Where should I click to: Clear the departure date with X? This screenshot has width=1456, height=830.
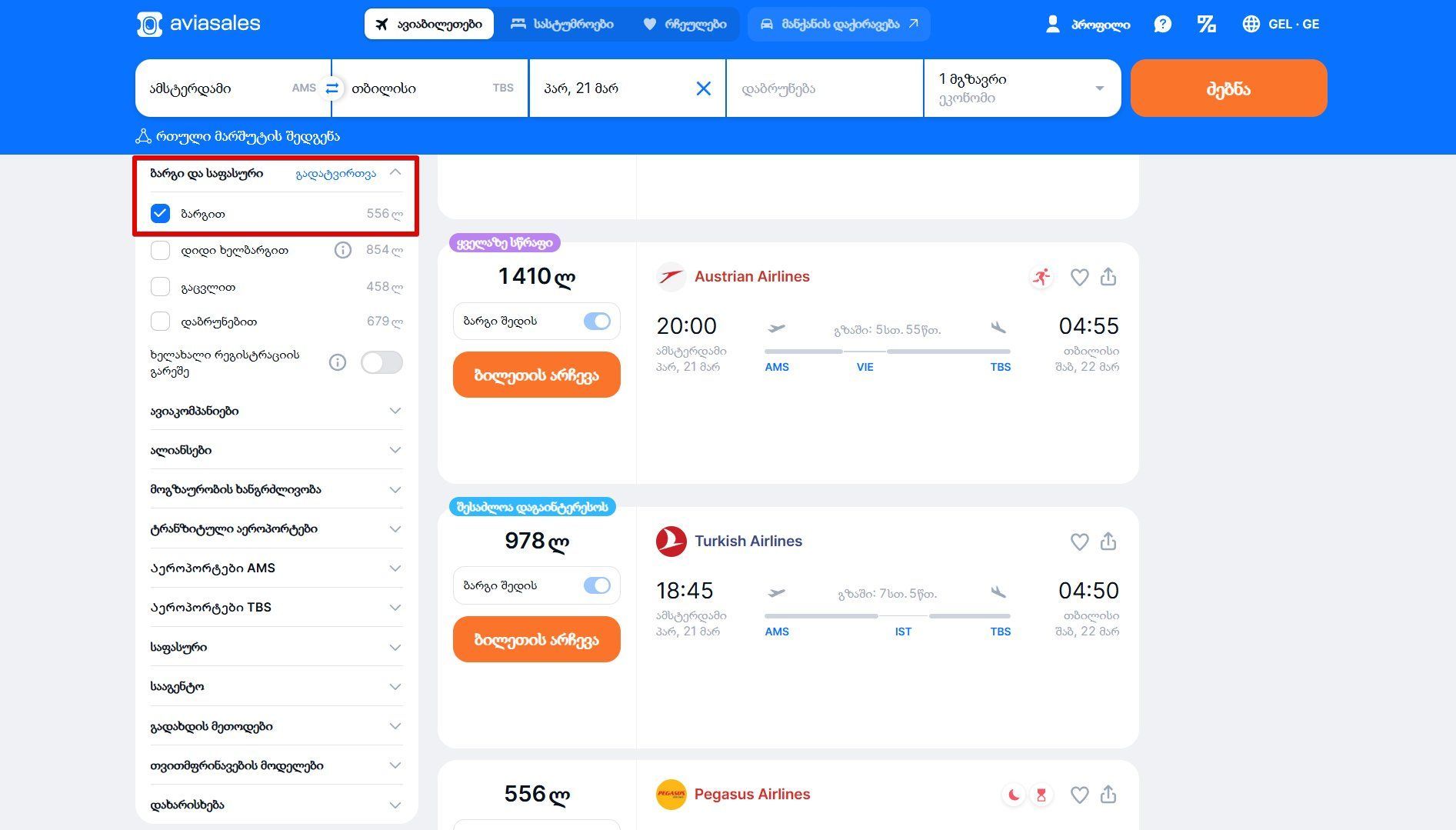coord(703,88)
